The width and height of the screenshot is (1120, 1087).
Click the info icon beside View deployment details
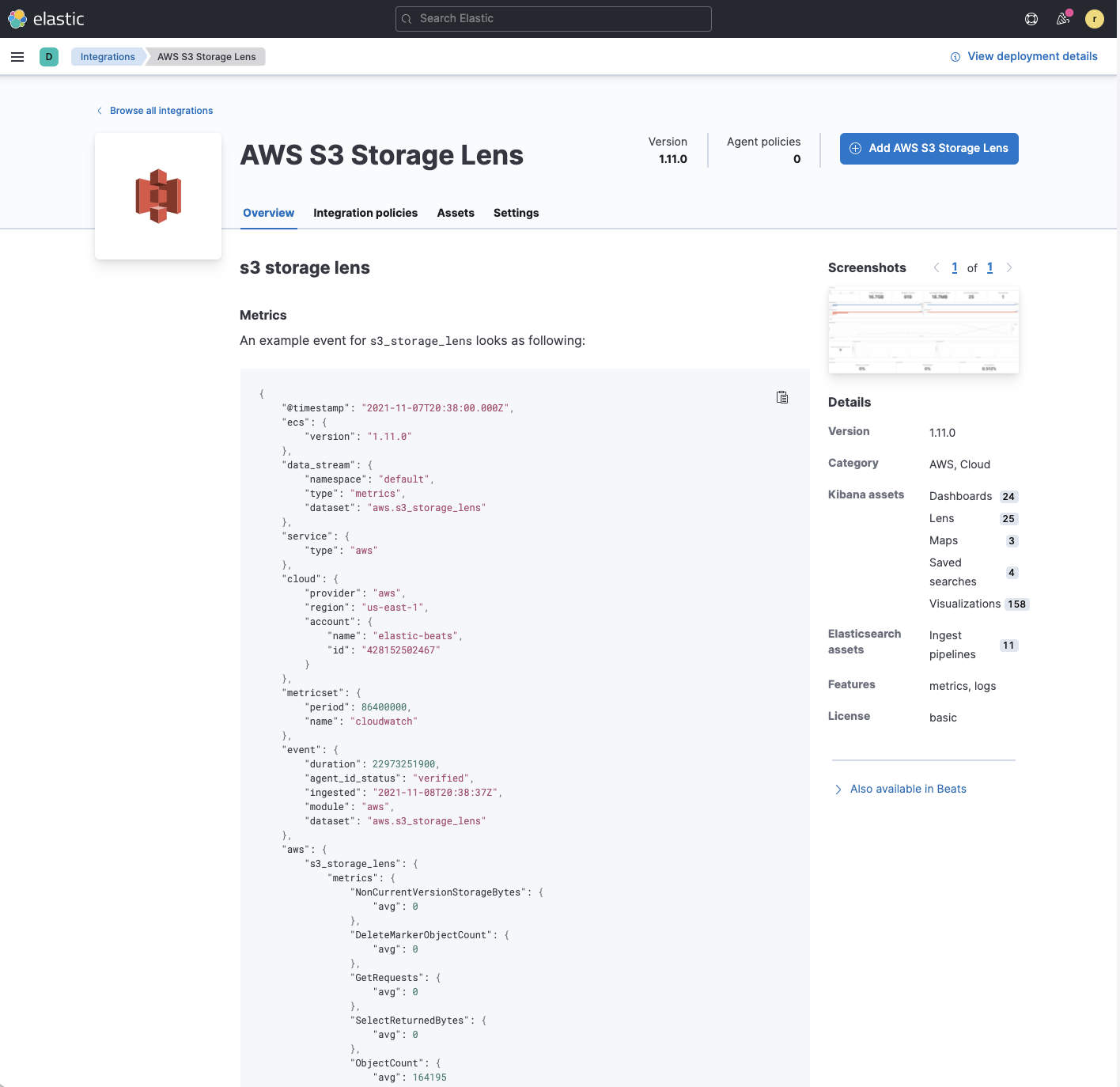click(x=955, y=56)
